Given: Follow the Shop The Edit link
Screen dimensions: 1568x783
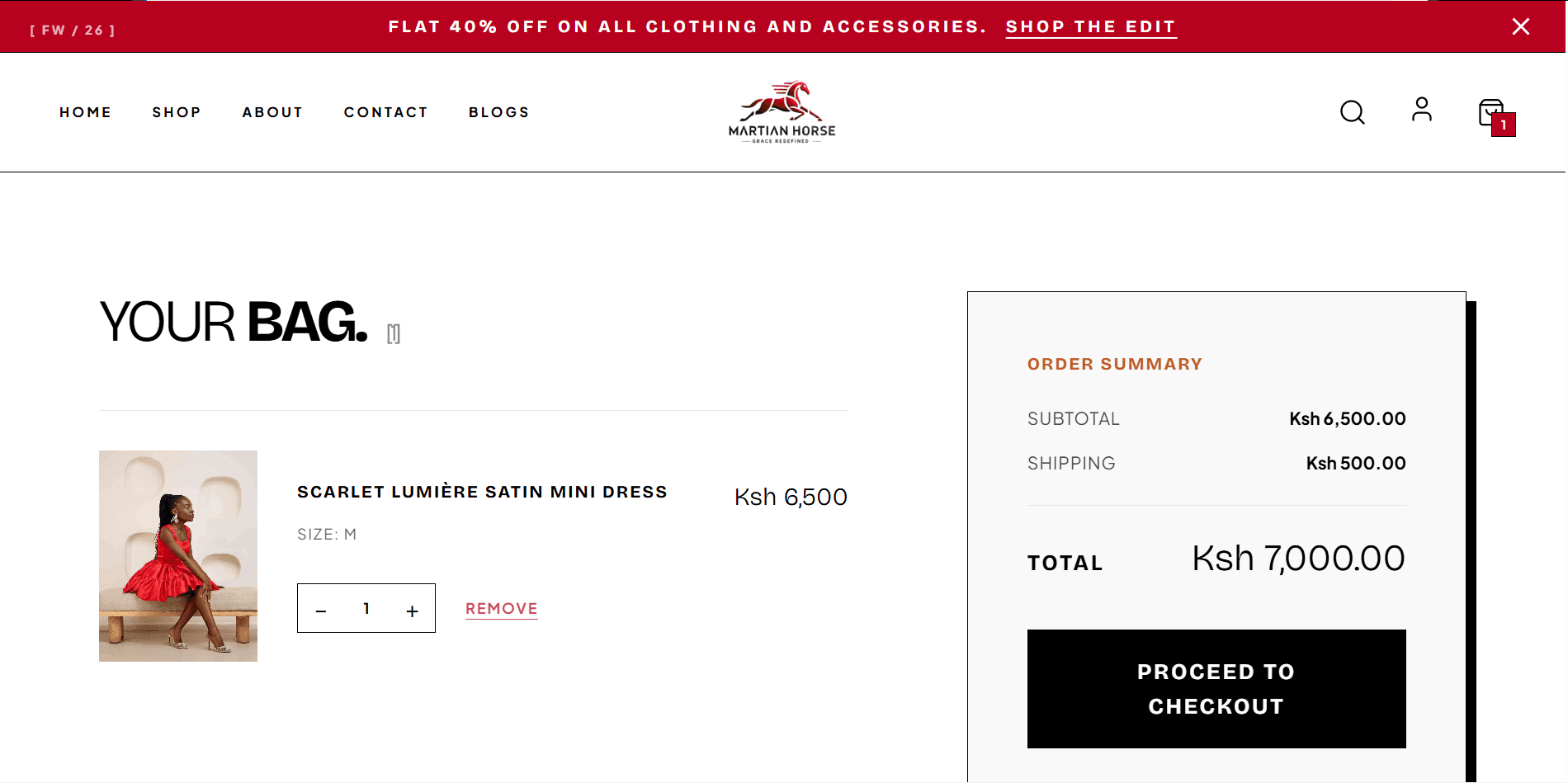Looking at the screenshot, I should (1091, 27).
